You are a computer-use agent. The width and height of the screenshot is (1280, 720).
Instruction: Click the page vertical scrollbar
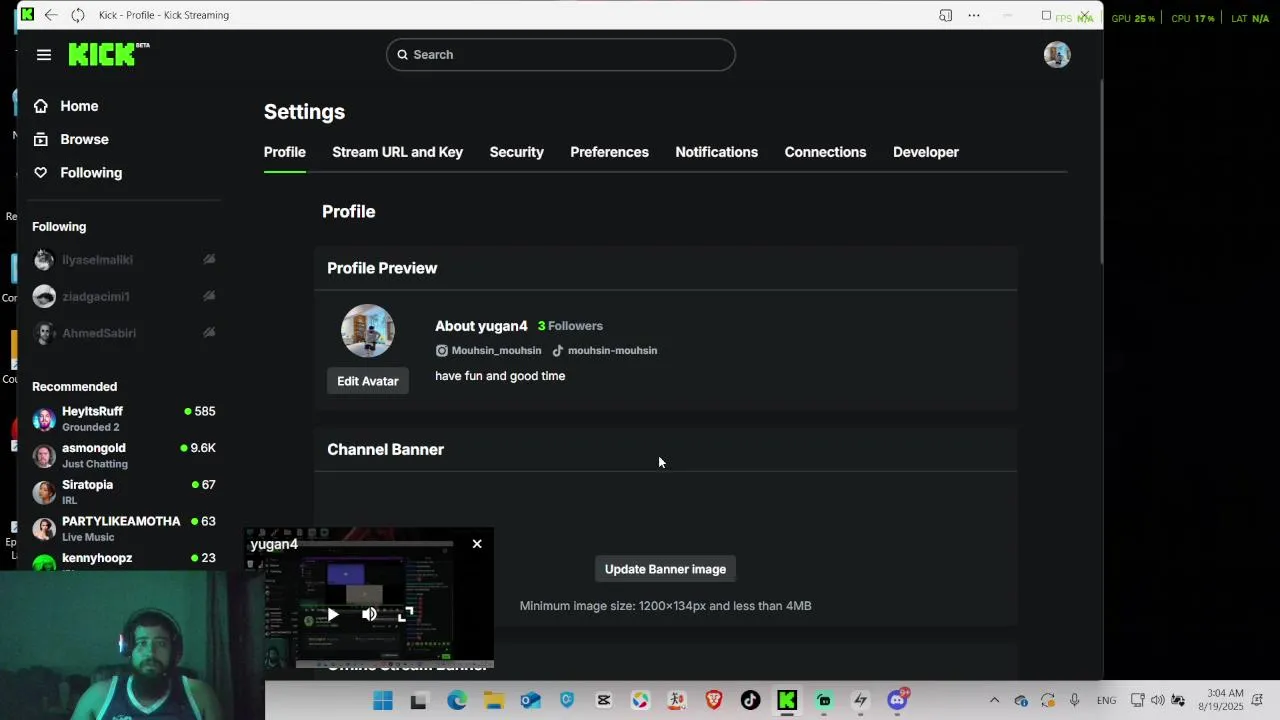(1100, 170)
